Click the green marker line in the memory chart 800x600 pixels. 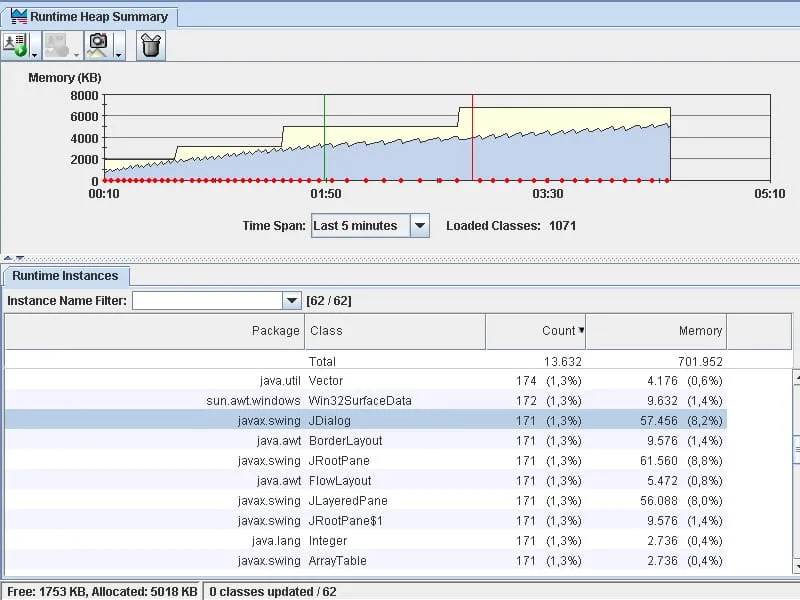324,138
